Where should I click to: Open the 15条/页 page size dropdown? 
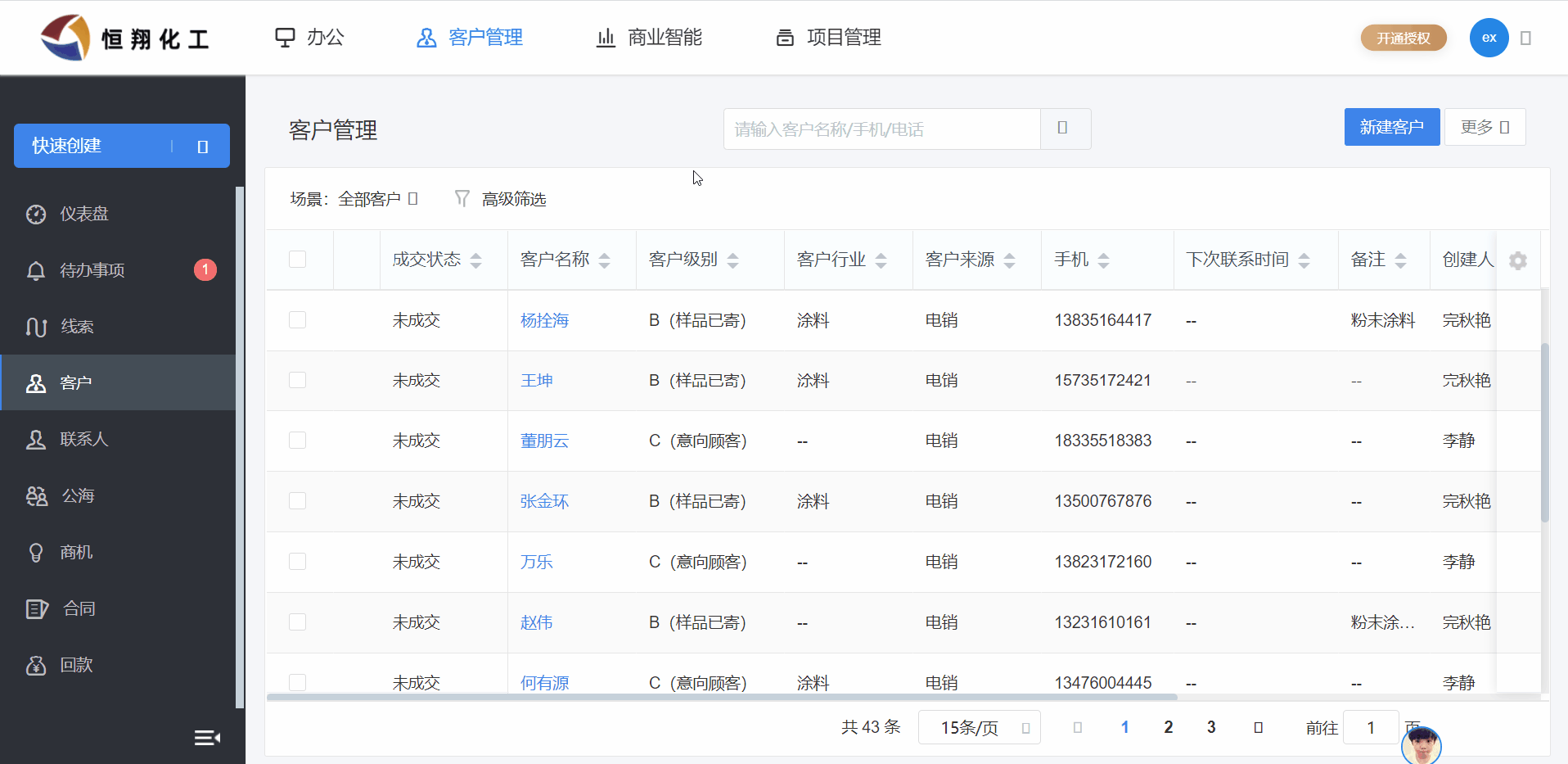pyautogui.click(x=979, y=727)
